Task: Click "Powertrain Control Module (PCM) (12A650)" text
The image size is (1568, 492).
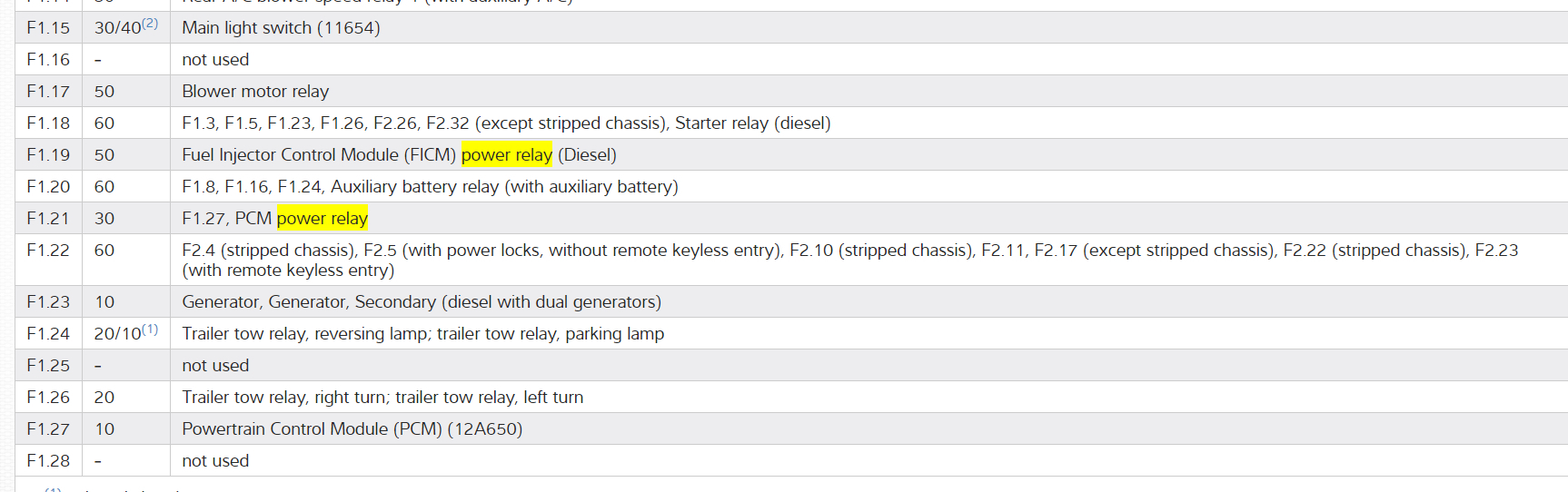Action: click(x=352, y=429)
